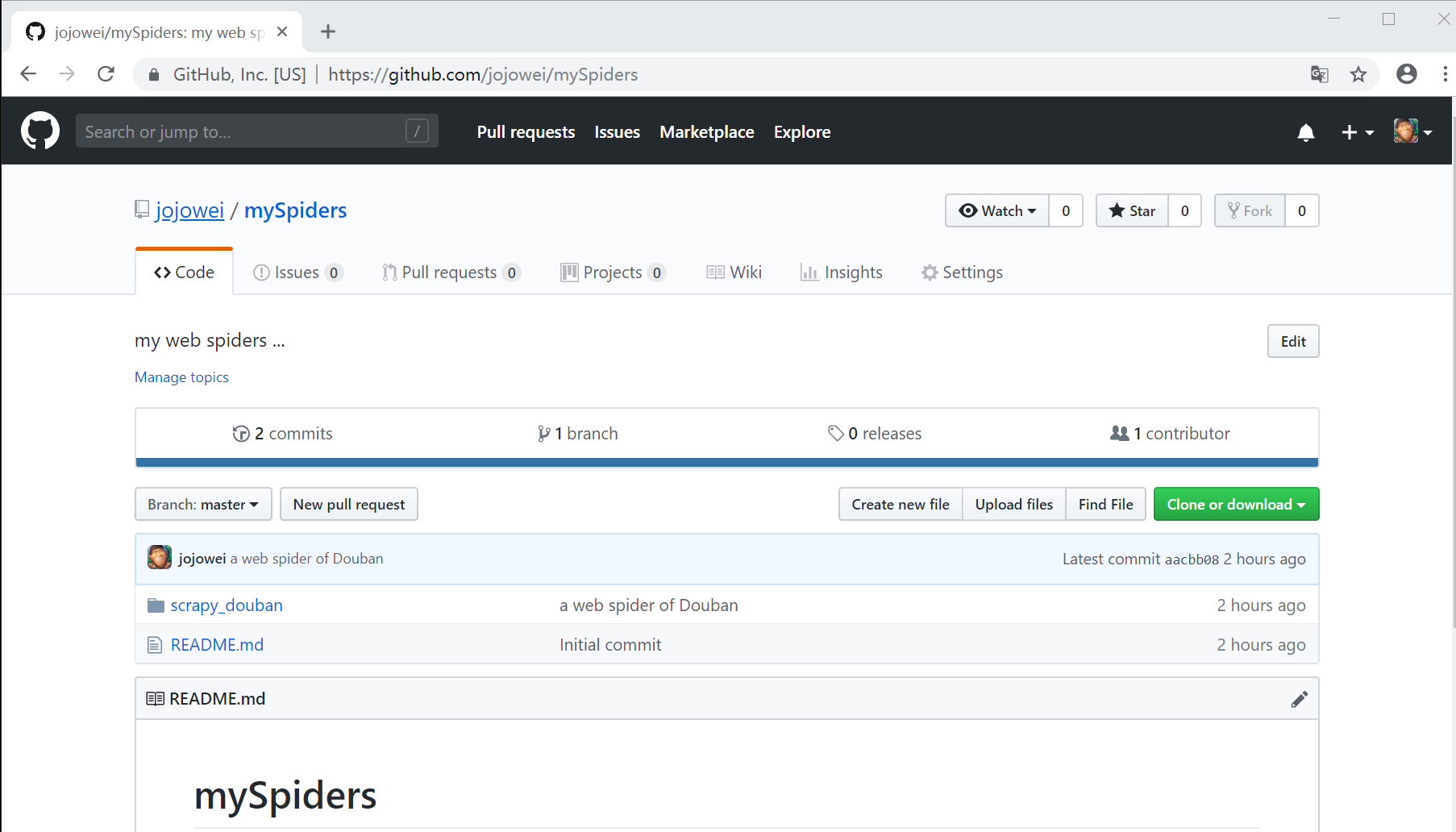This screenshot has height=832, width=1456.
Task: Click the README.md file icon in the listing
Action: pos(155,644)
